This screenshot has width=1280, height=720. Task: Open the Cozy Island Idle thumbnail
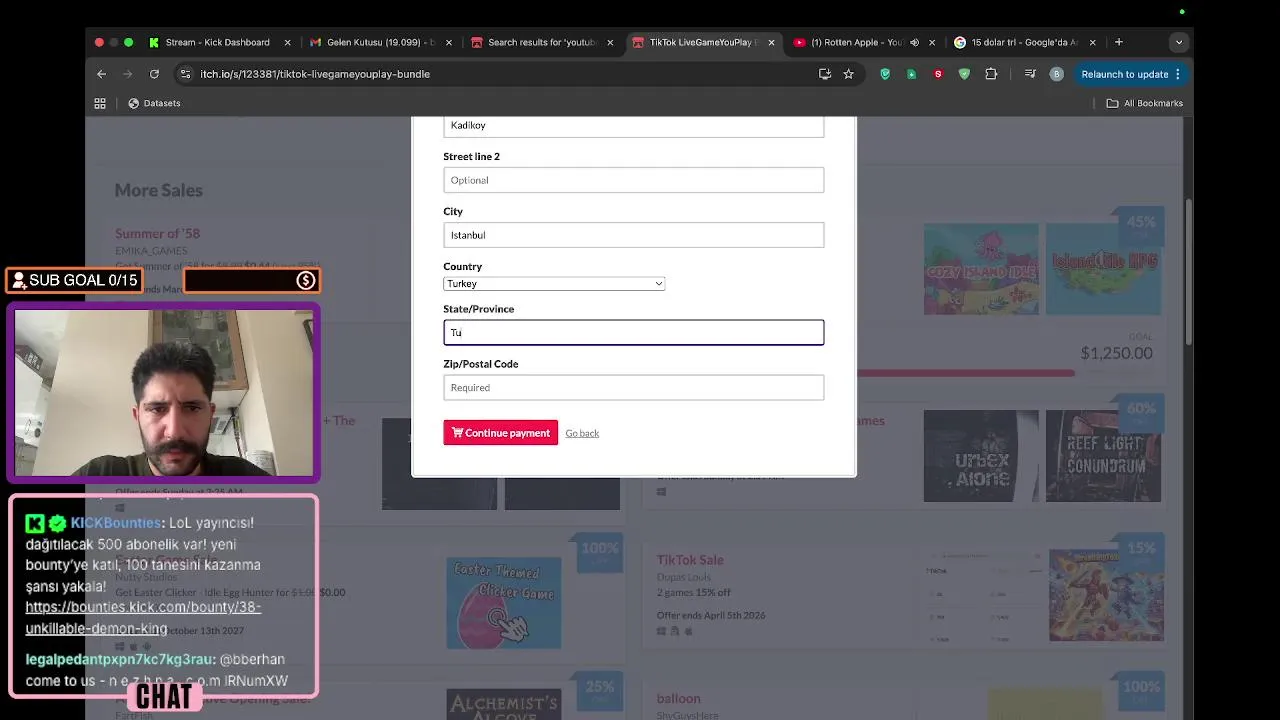980,269
